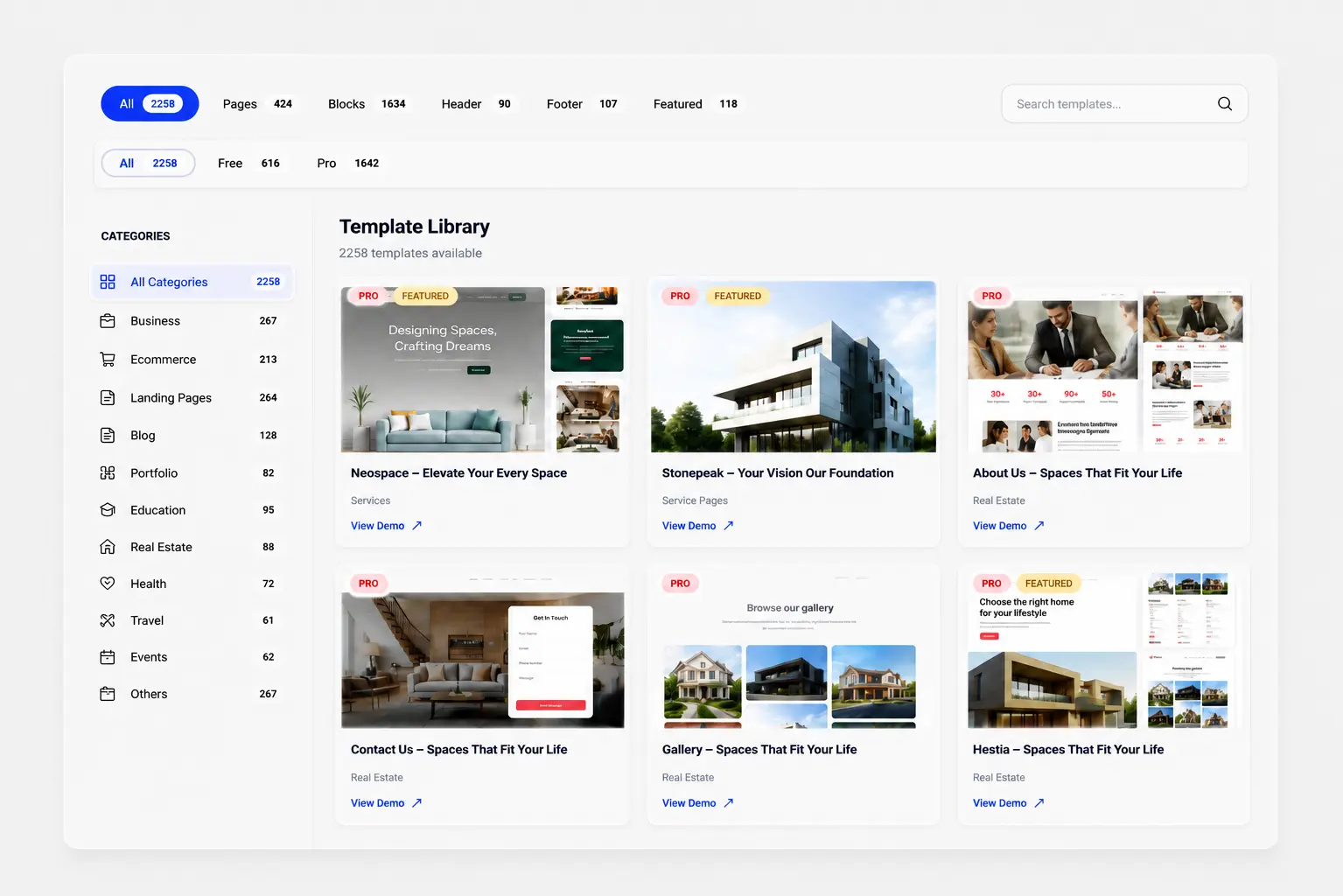This screenshot has height=896, width=1343.
Task: Open the Travel category
Action: pos(192,620)
